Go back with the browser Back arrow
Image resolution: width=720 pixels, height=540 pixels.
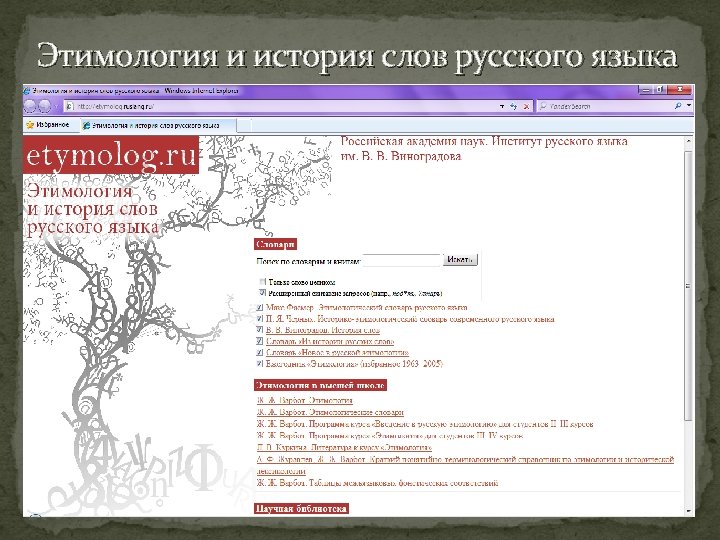coord(30,106)
